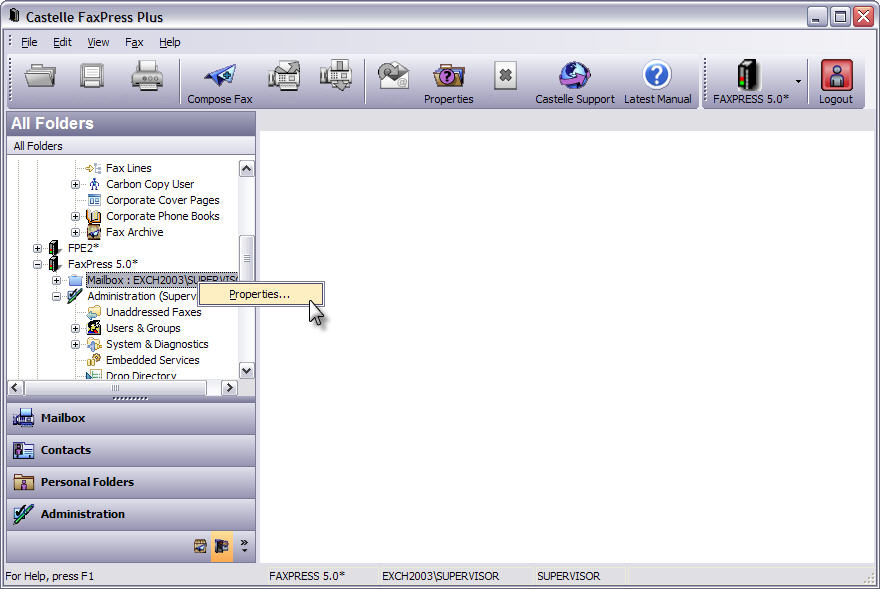Click the envelope forward-by-email toolbar icon
This screenshot has width=880, height=589.
pyautogui.click(x=393, y=76)
